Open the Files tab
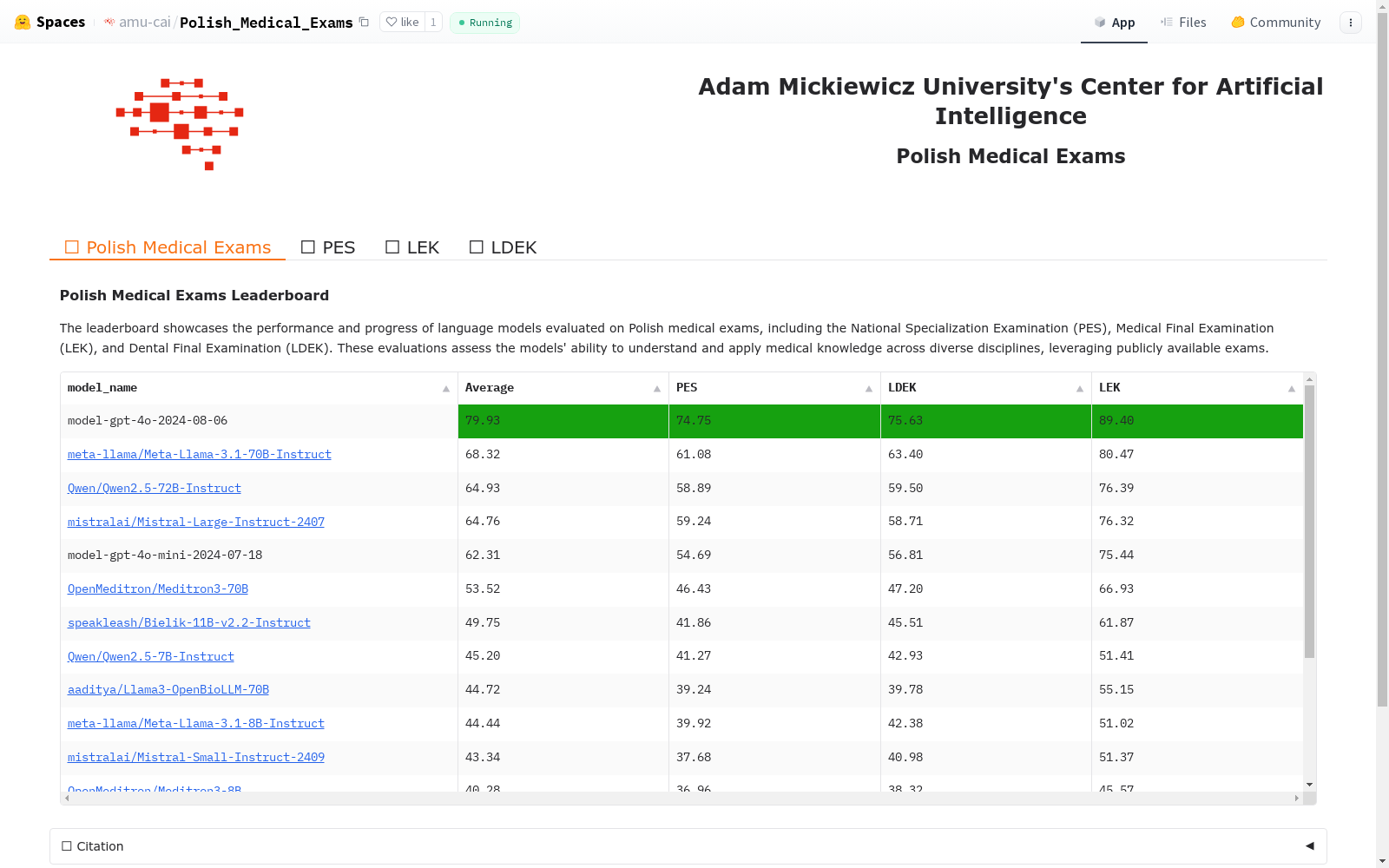 (1183, 23)
